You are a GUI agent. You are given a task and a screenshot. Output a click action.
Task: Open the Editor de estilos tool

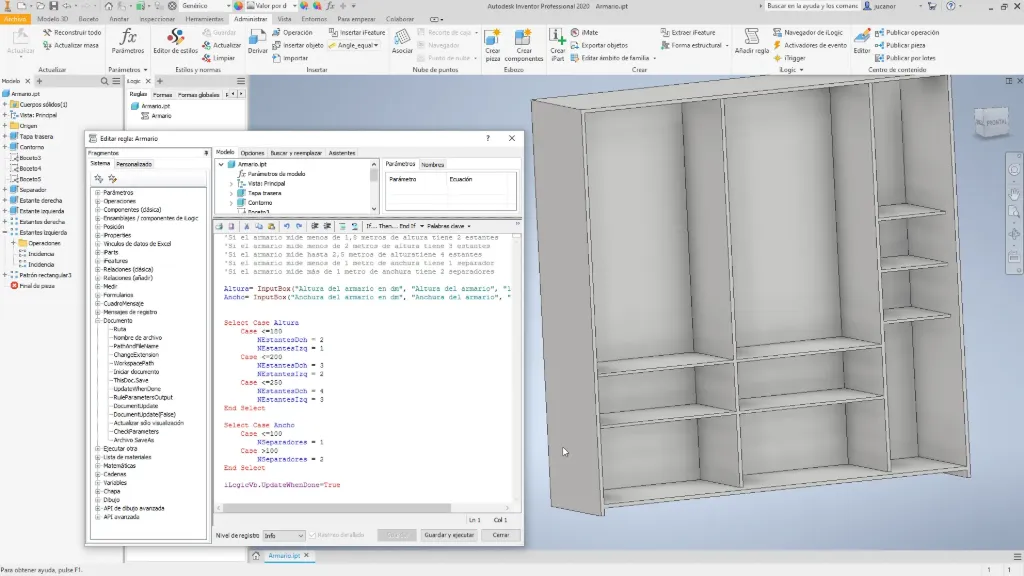pyautogui.click(x=175, y=42)
